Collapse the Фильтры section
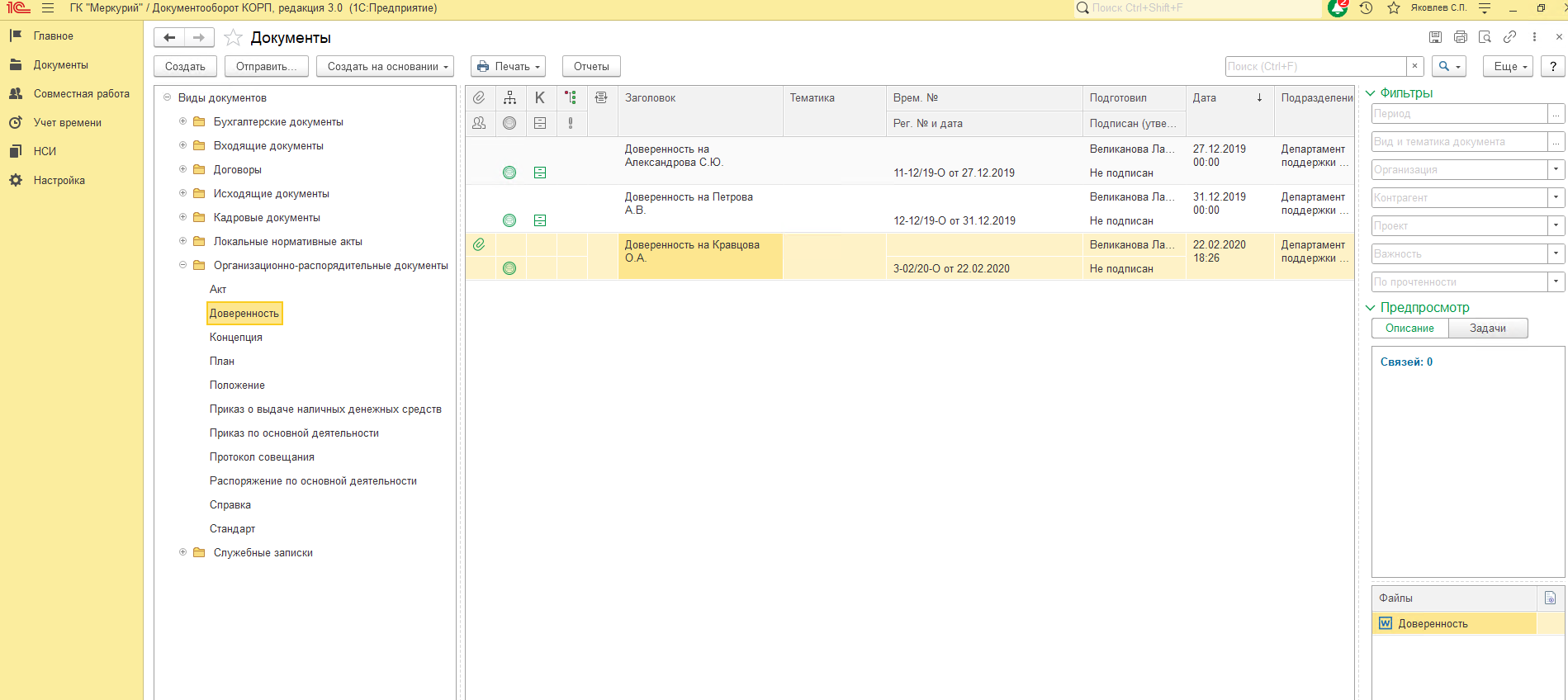Screen dimensions: 1568x700 click(x=1371, y=93)
